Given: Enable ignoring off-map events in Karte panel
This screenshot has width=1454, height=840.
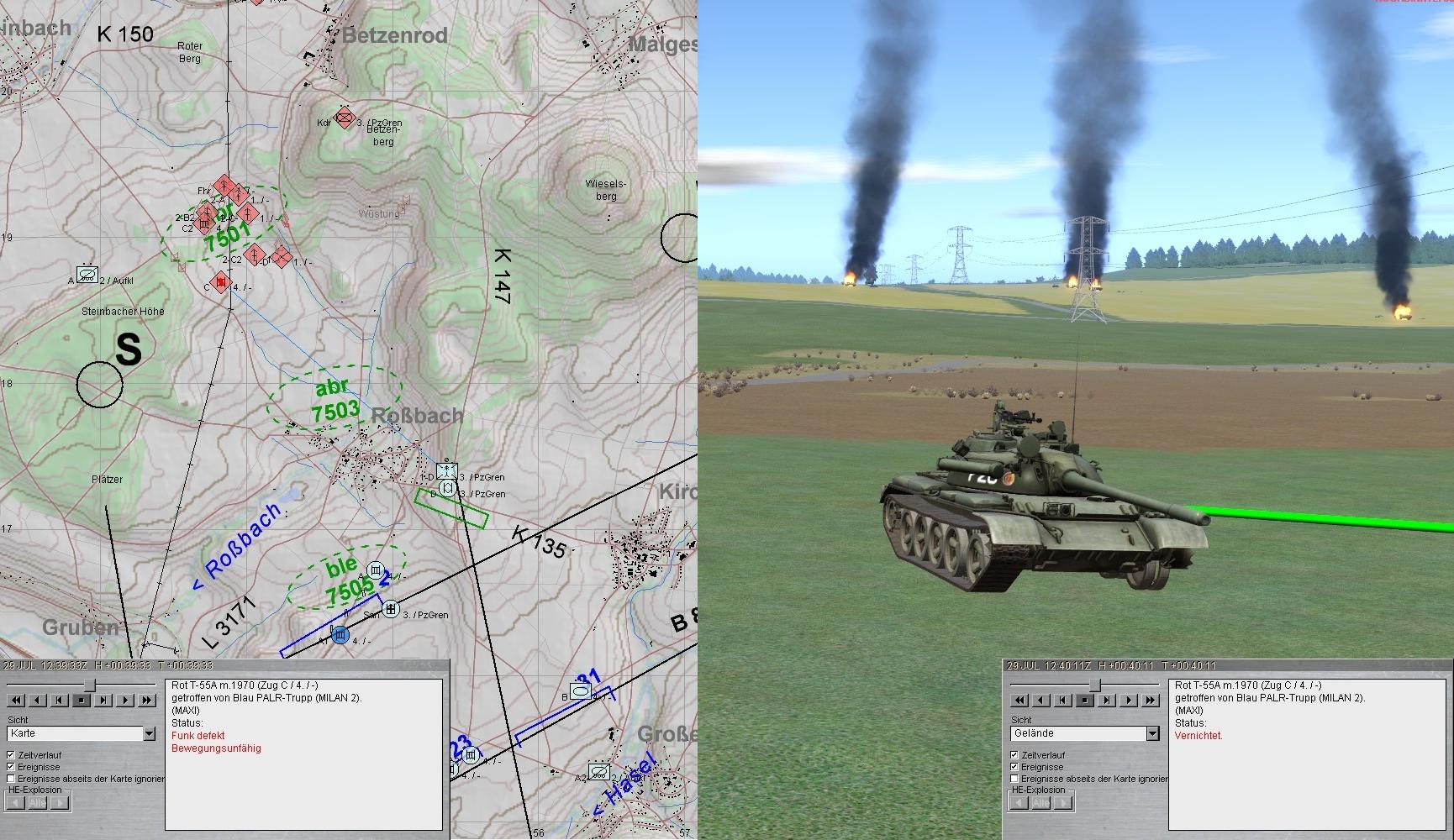Looking at the screenshot, I should click(x=12, y=779).
